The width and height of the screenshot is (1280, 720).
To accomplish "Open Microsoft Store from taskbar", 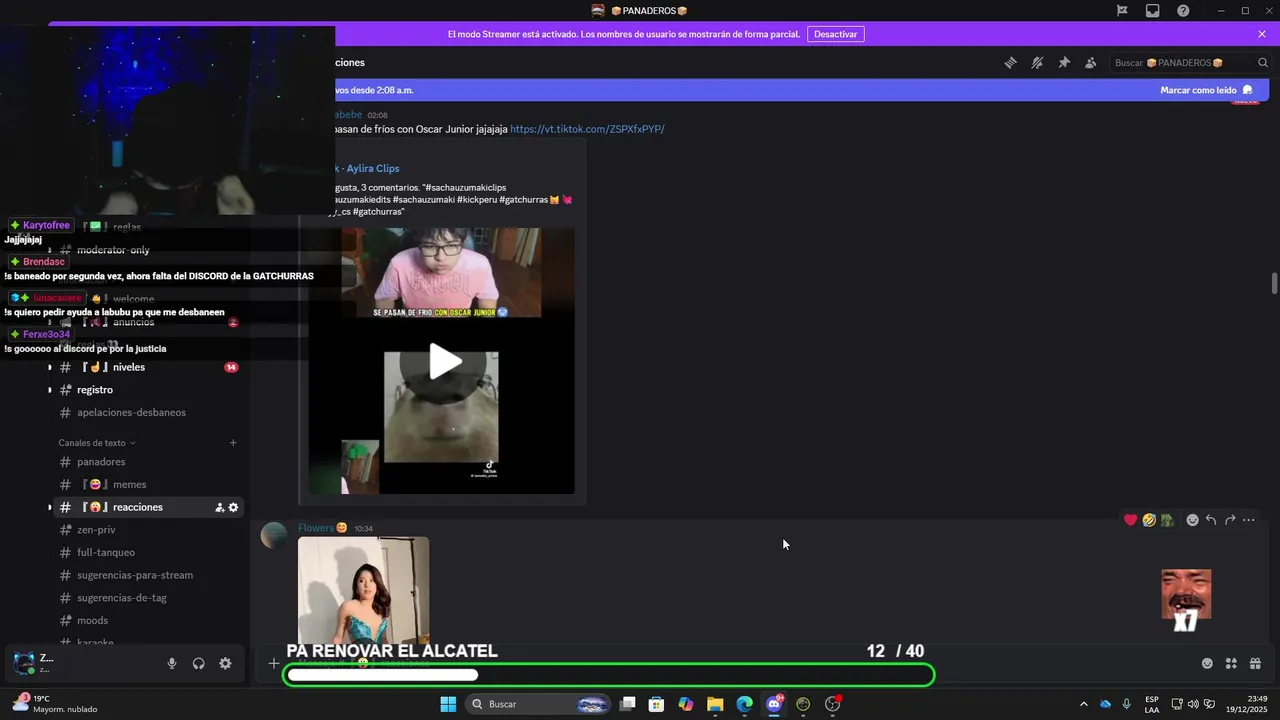I will pos(656,704).
